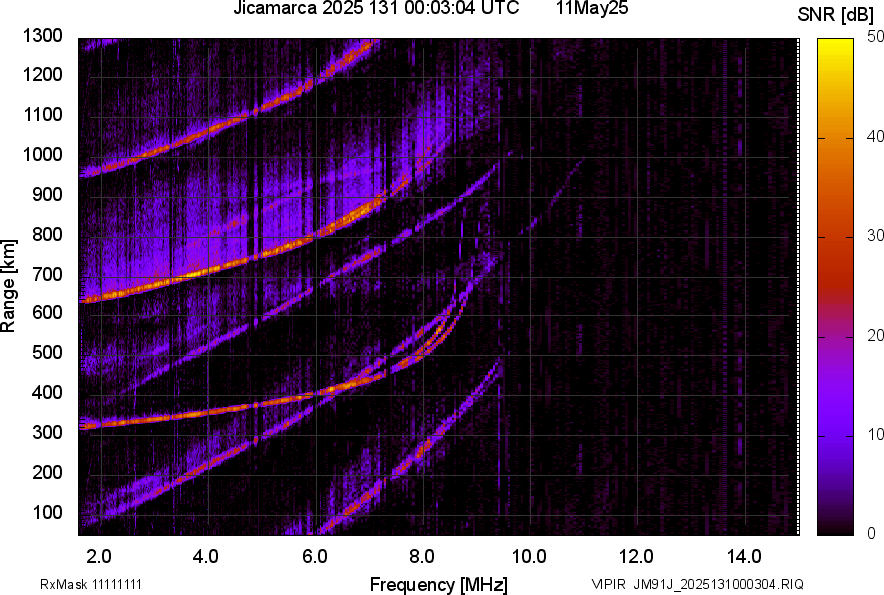Click the range tick label '1100'
Screen dimensions: 884x595
(x=42, y=114)
